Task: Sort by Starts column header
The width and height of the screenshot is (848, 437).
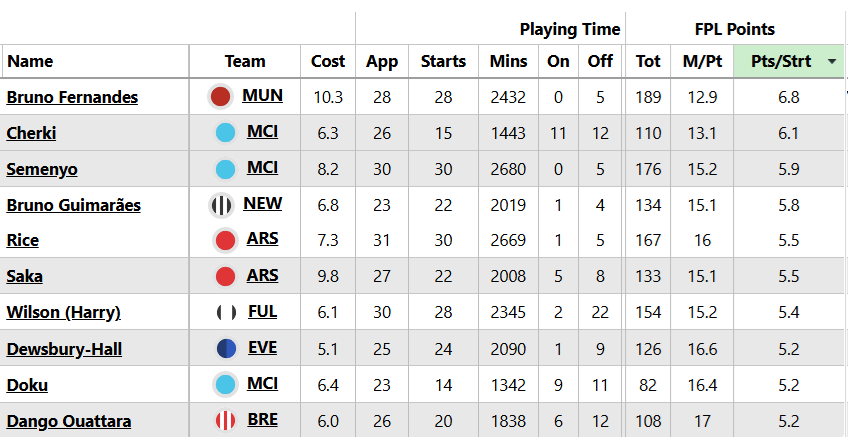Action: 443,61
